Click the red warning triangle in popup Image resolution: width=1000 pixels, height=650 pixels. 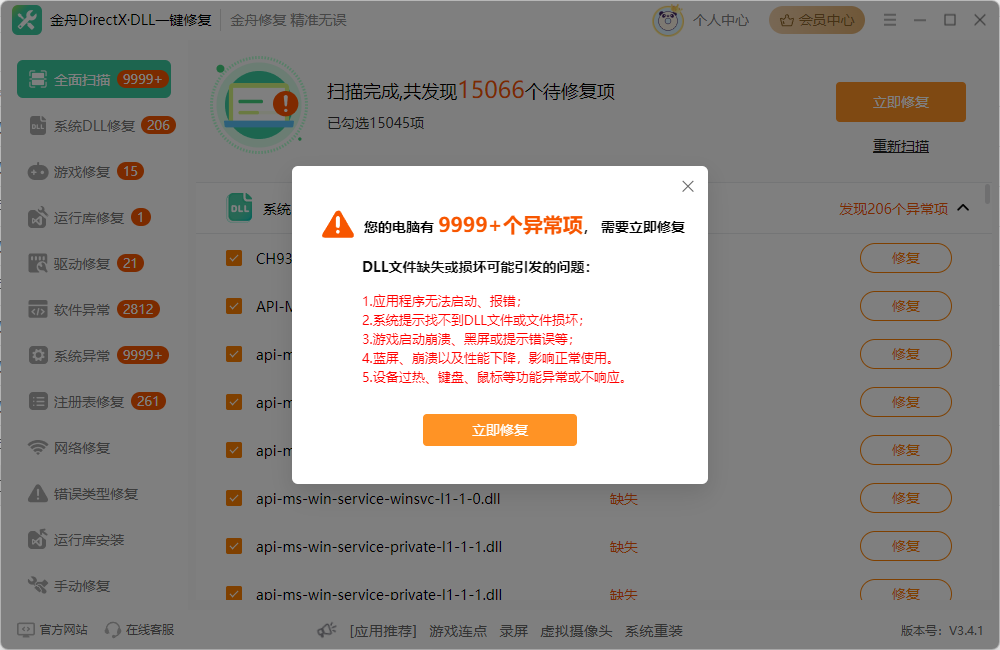click(x=338, y=225)
